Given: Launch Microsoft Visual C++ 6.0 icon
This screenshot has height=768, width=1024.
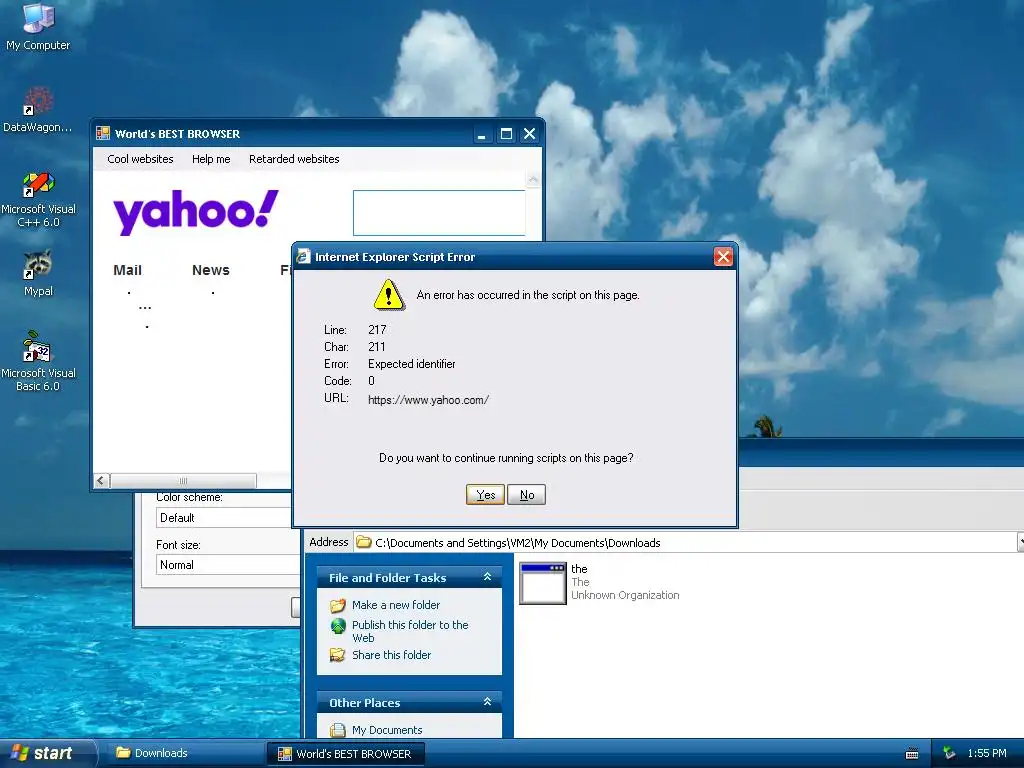Looking at the screenshot, I should [38, 199].
